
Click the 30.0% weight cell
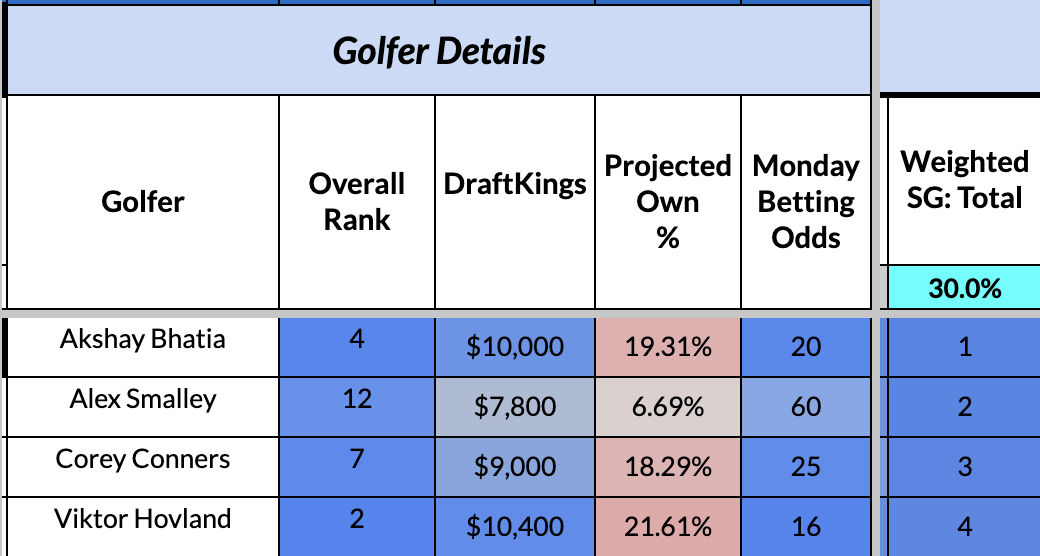point(964,289)
